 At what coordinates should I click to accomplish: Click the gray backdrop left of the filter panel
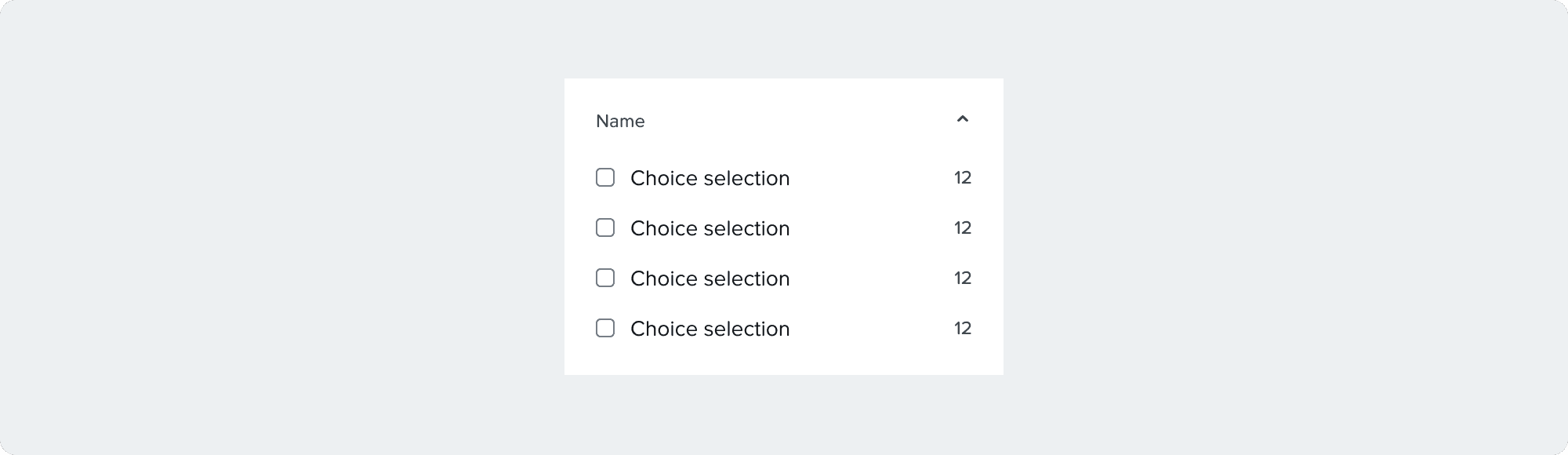point(282,227)
